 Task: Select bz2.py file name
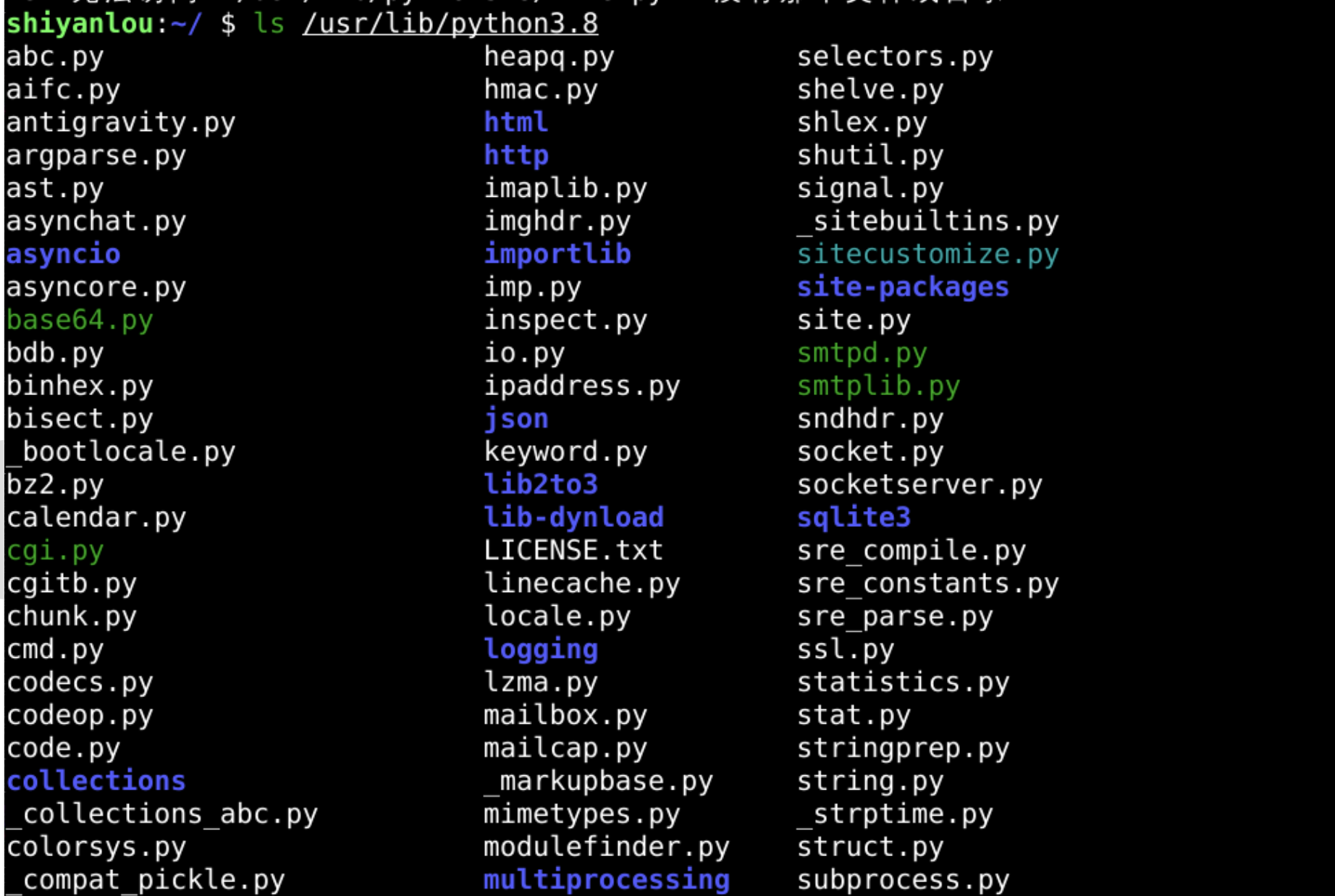pyautogui.click(x=55, y=485)
